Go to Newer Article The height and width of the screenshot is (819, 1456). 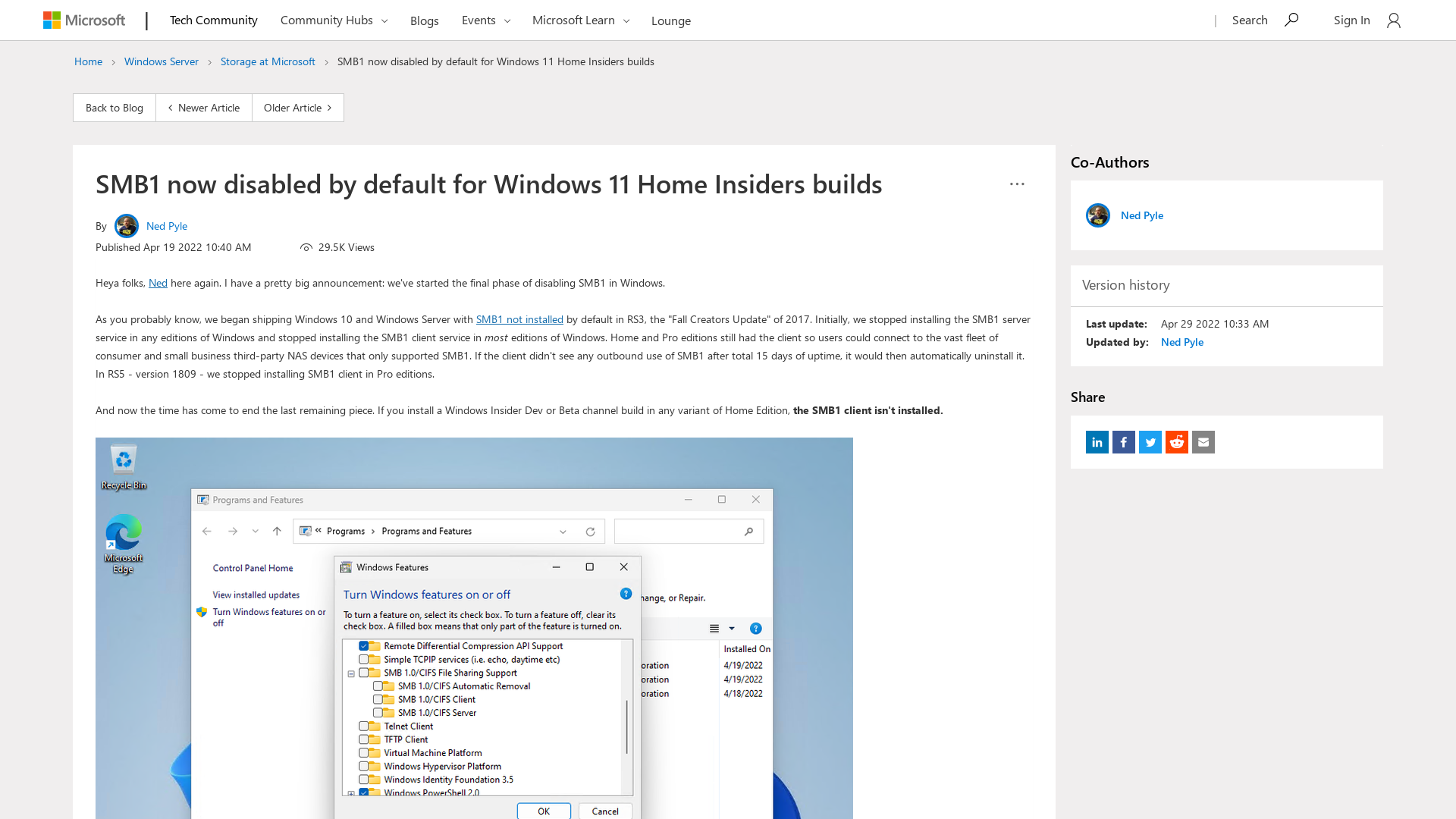[204, 108]
